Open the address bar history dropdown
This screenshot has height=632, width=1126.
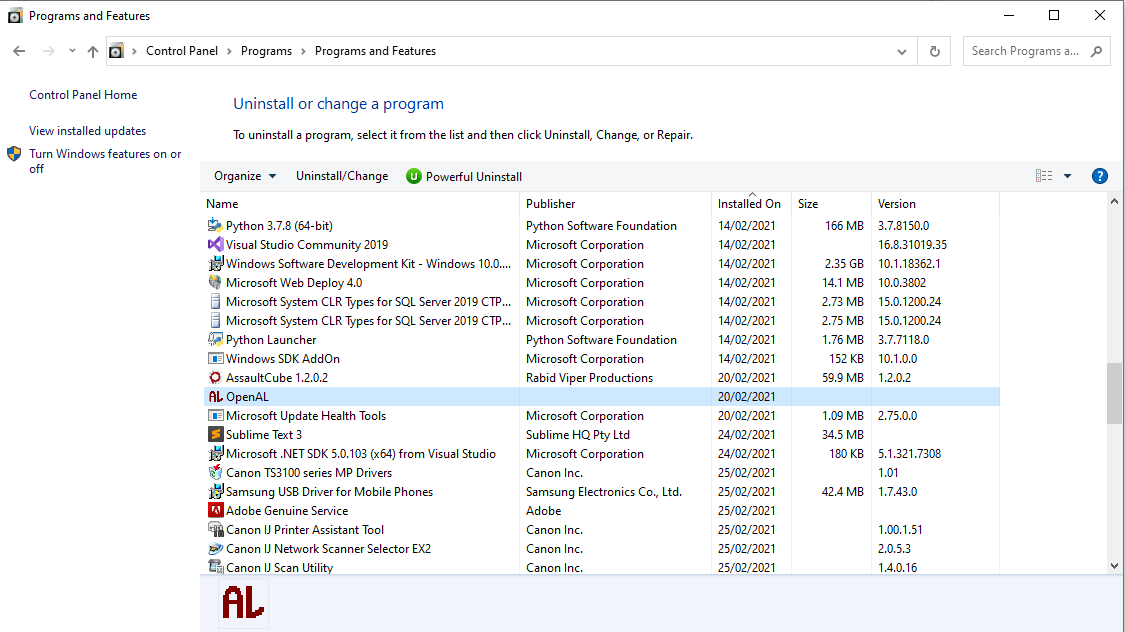click(x=902, y=51)
